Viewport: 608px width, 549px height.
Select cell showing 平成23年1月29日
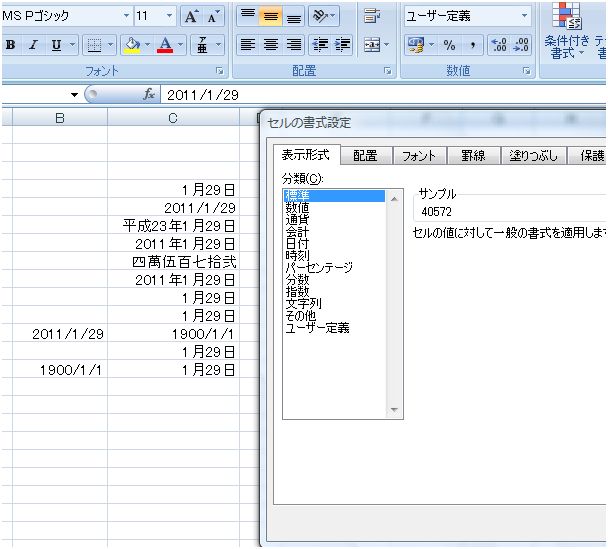[x=173, y=226]
